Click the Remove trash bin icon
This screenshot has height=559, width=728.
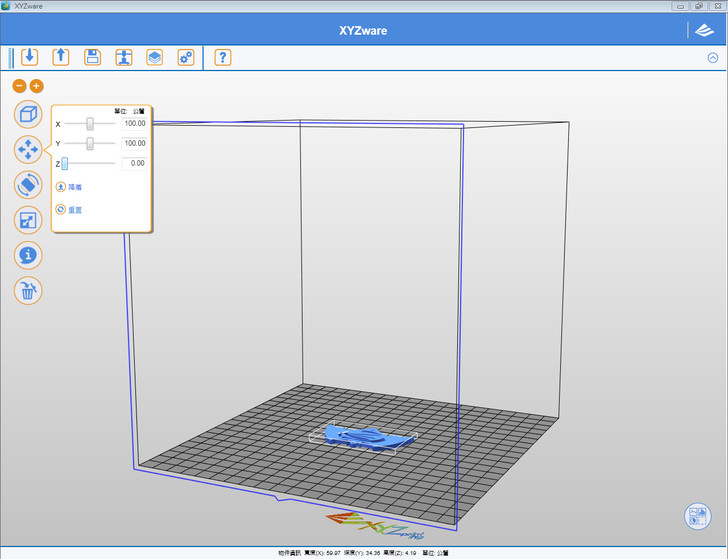28,291
